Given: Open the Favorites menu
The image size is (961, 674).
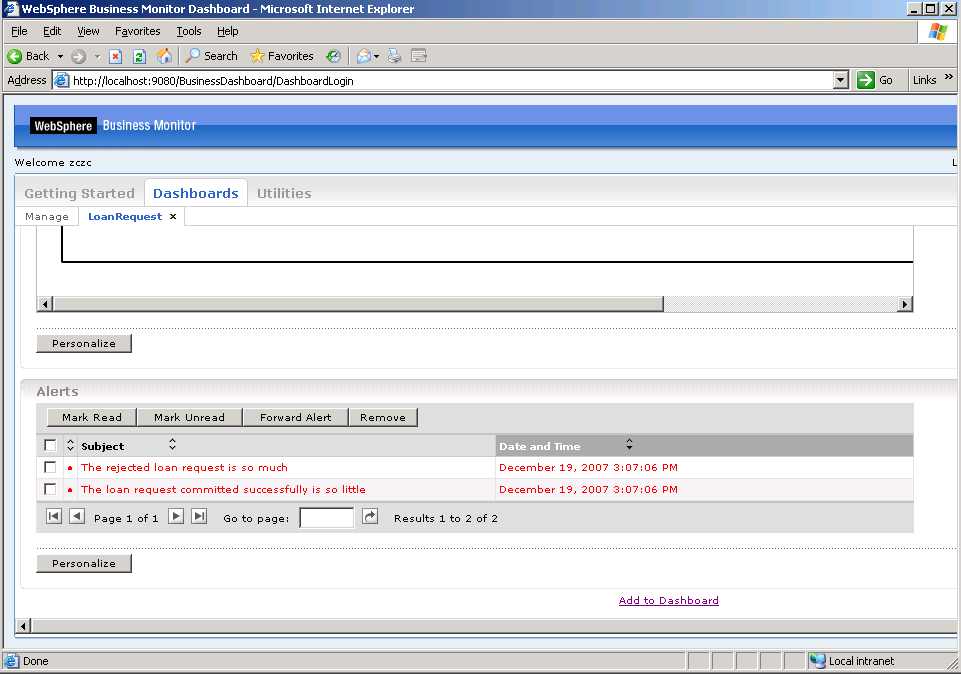Looking at the screenshot, I should pos(137,31).
